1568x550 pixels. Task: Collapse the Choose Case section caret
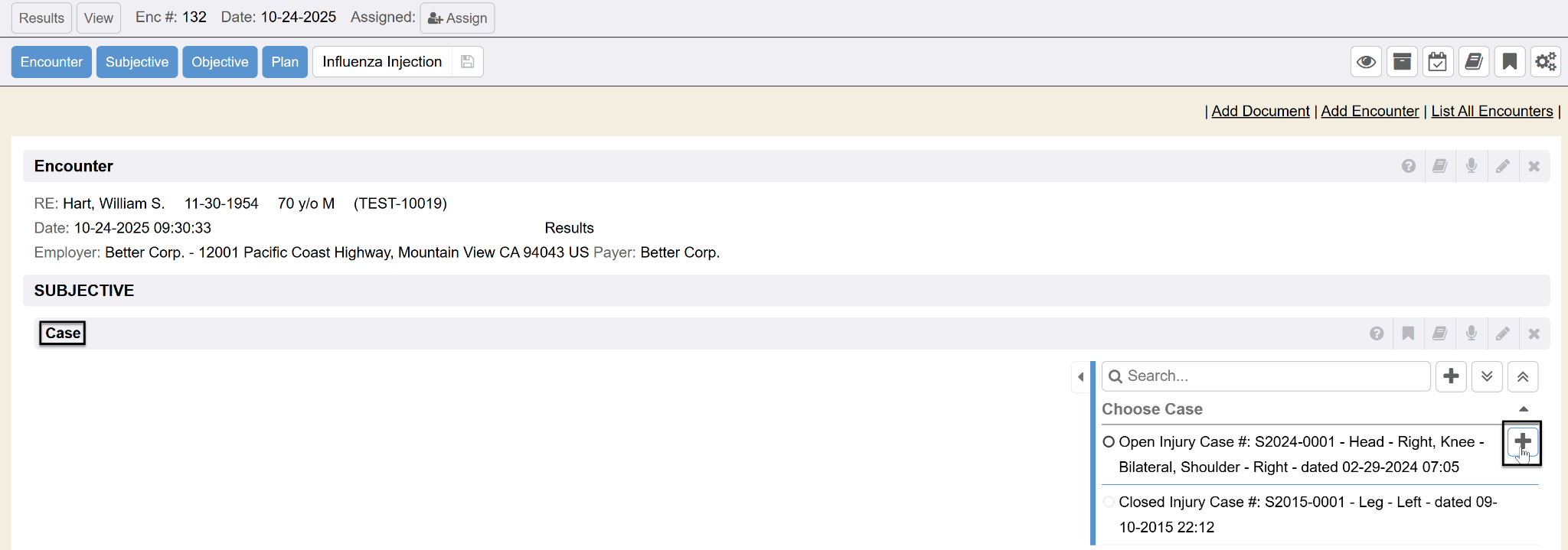[1524, 409]
